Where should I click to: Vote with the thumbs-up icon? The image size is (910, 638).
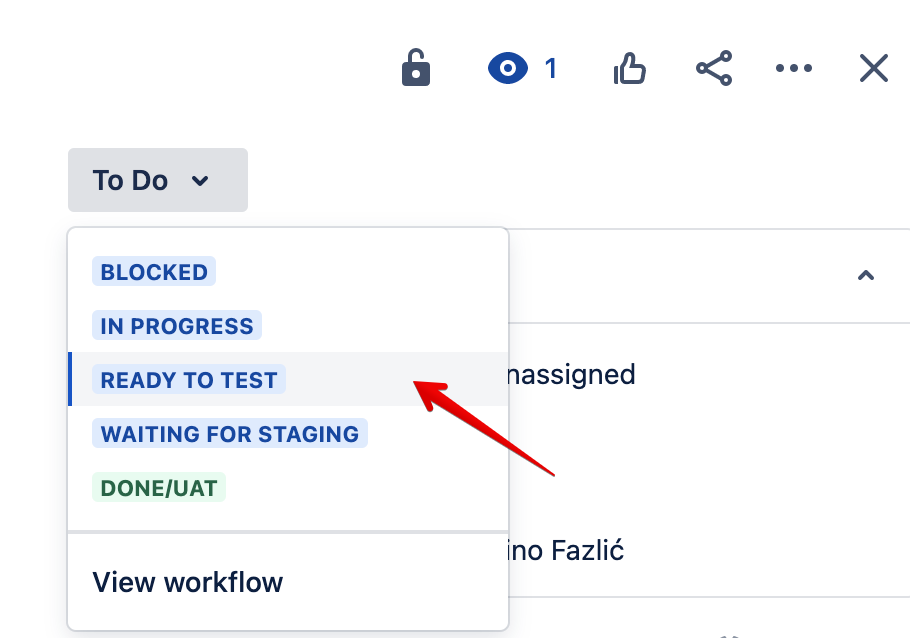click(629, 69)
